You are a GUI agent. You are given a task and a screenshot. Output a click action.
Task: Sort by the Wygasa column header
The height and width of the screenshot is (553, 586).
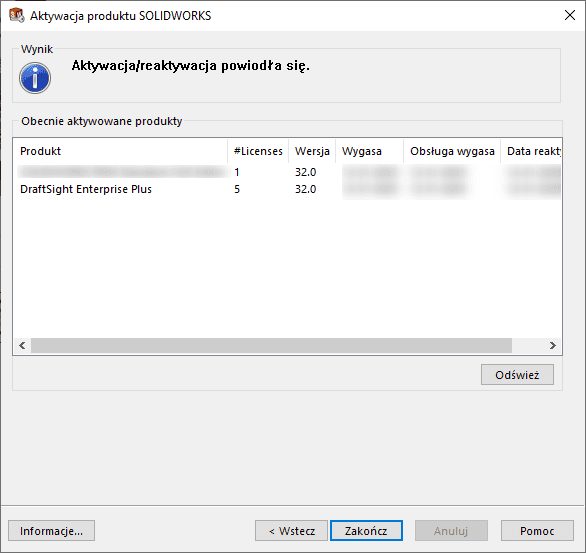[x=369, y=151]
